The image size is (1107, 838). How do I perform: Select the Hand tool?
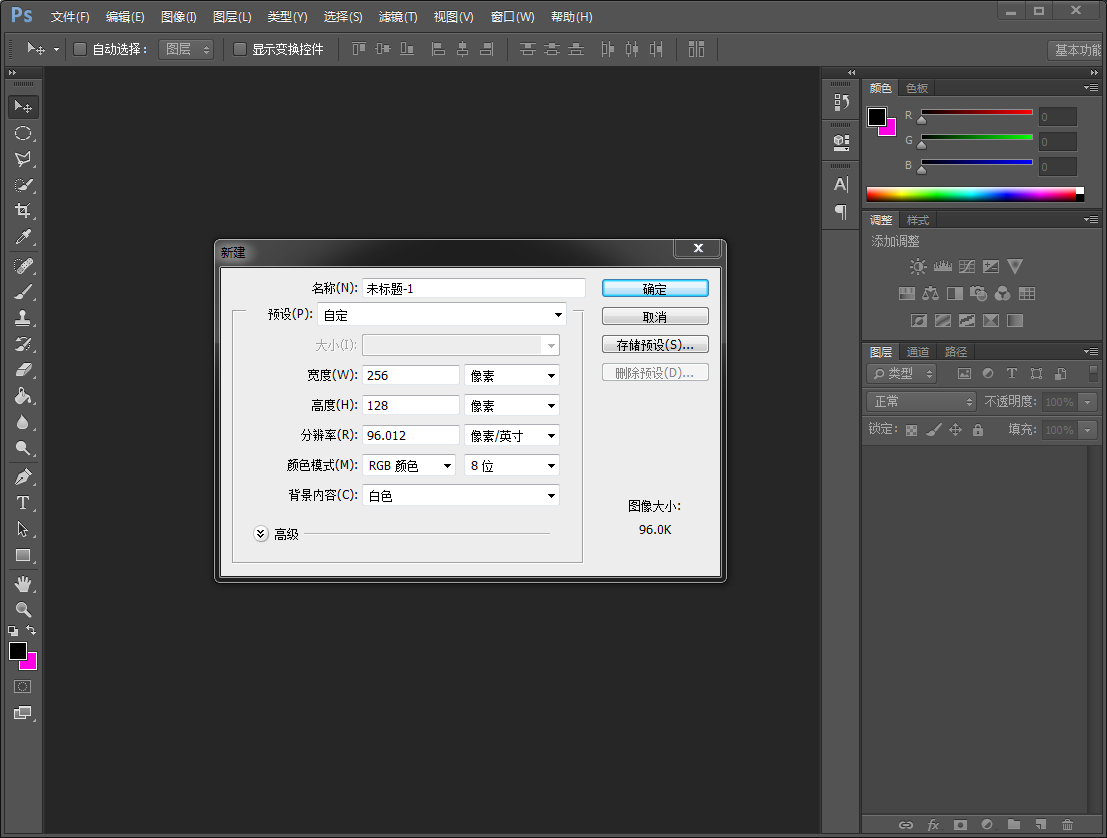[x=23, y=583]
